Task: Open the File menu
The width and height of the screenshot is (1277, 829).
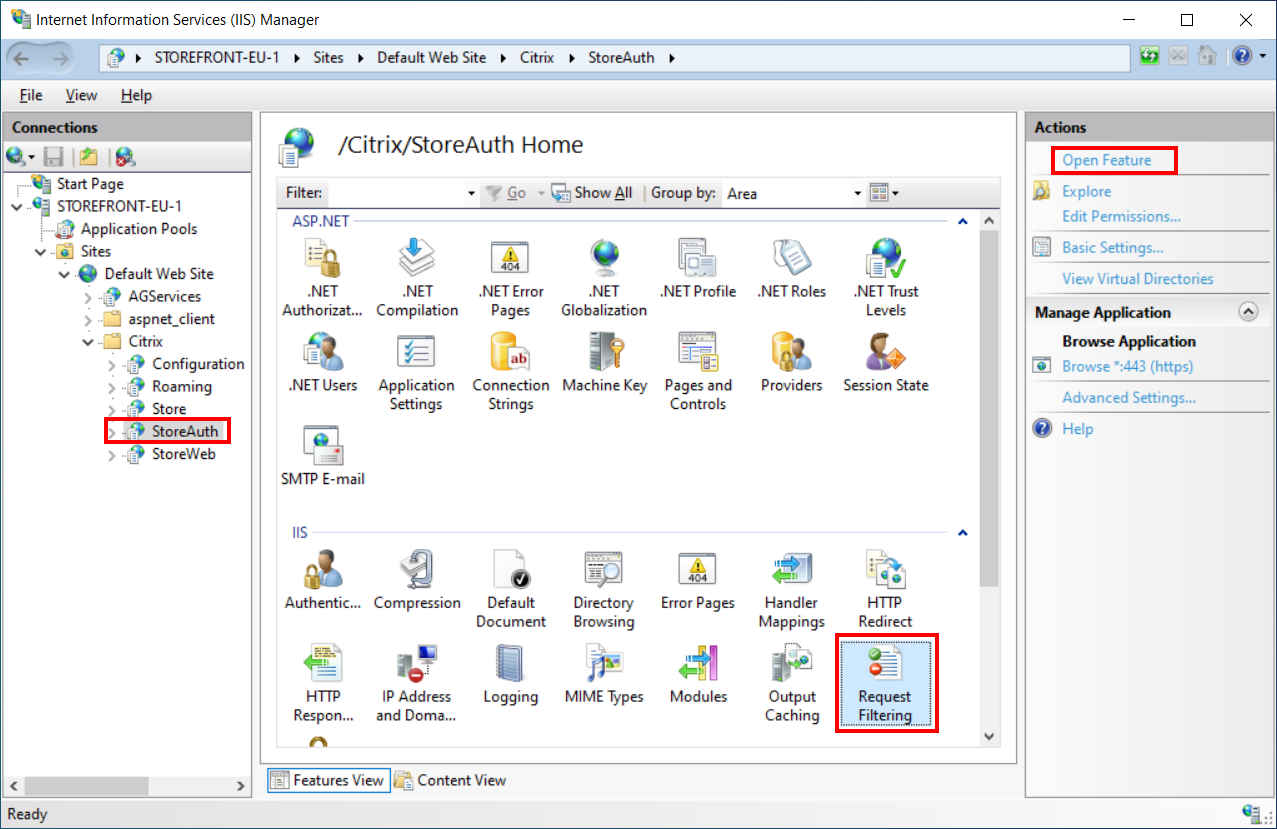Action: tap(31, 95)
